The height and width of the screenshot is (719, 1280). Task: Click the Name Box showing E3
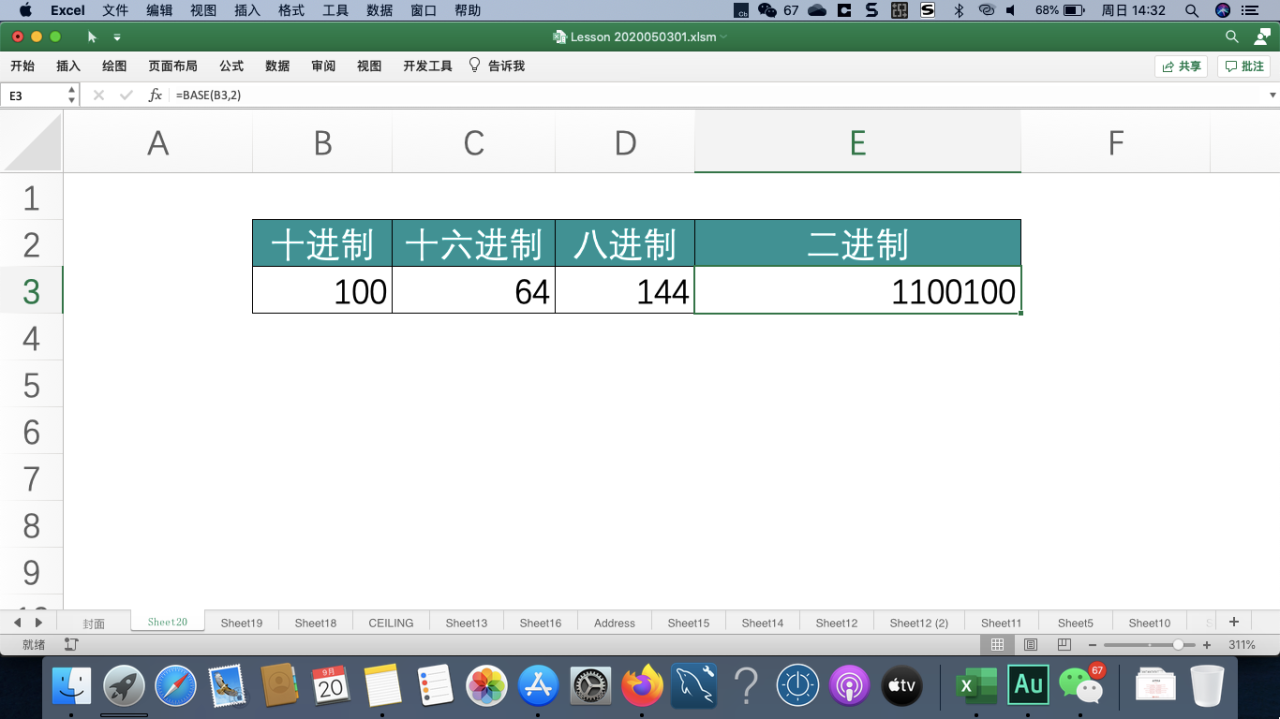click(32, 95)
